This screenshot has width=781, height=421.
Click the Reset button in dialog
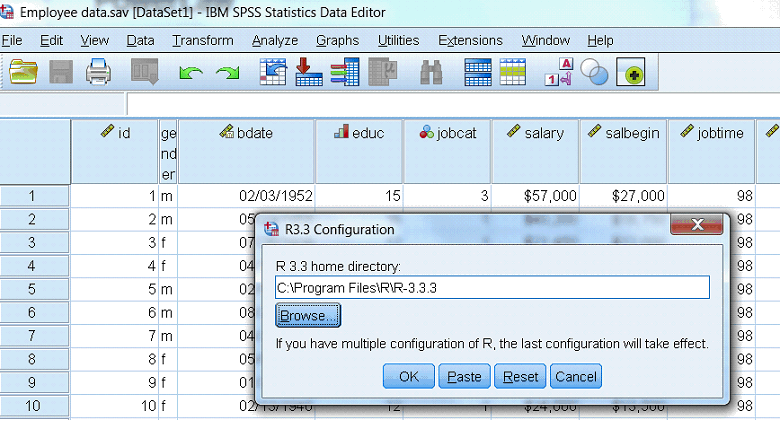[x=520, y=376]
